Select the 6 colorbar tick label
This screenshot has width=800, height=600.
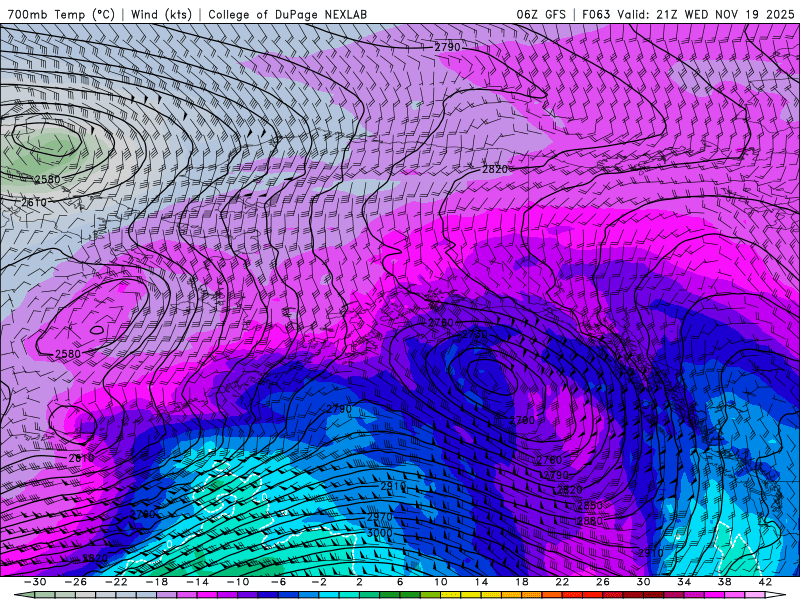[400, 582]
